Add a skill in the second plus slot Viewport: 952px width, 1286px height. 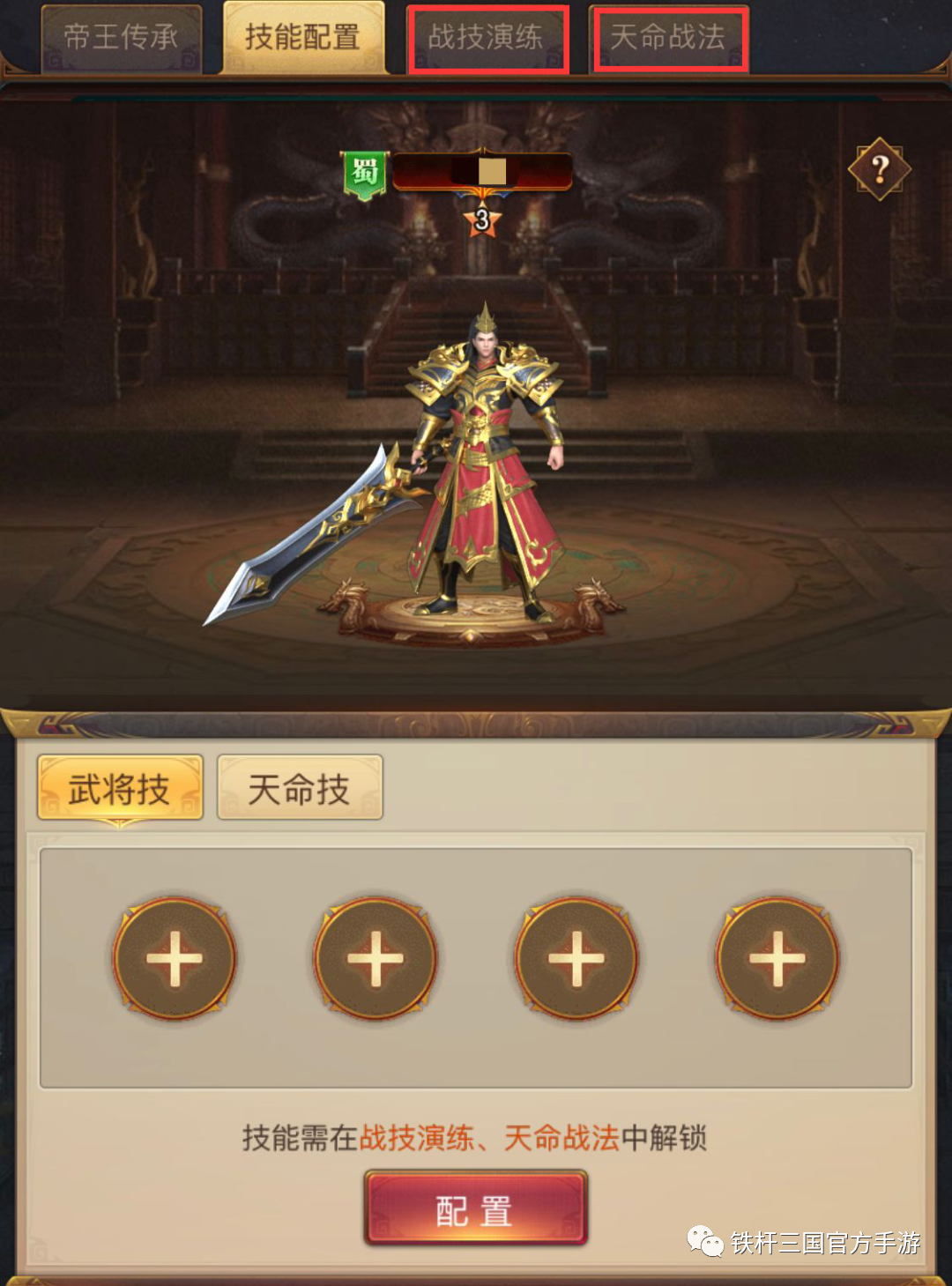click(376, 958)
